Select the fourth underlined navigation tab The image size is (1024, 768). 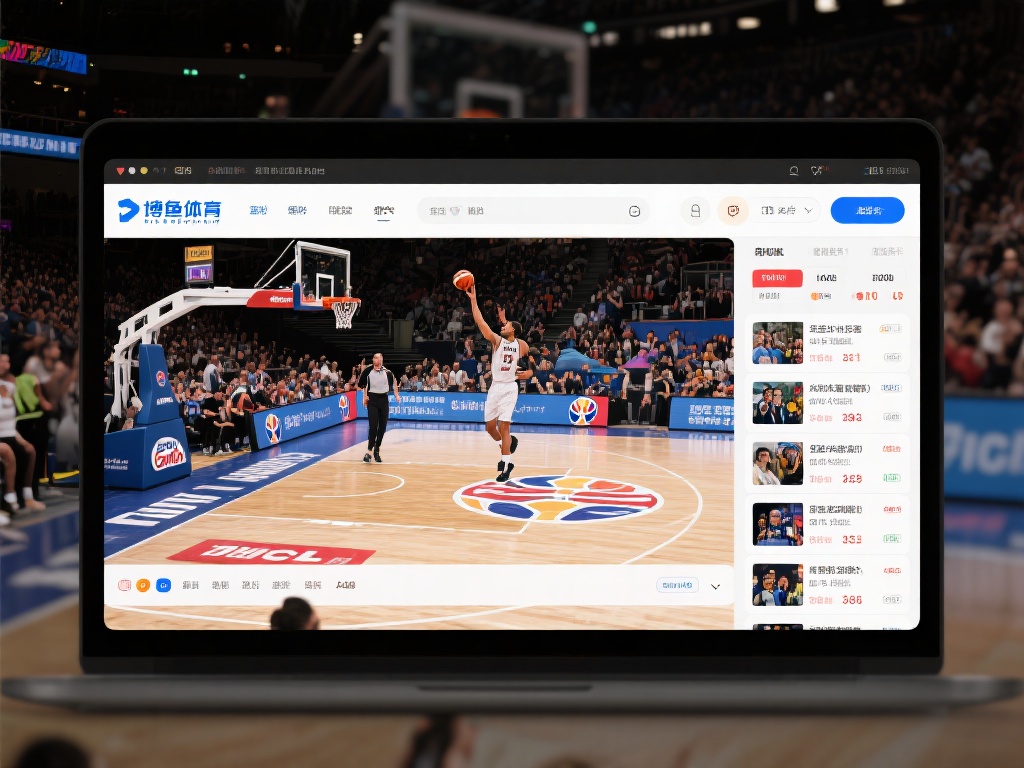(x=383, y=211)
